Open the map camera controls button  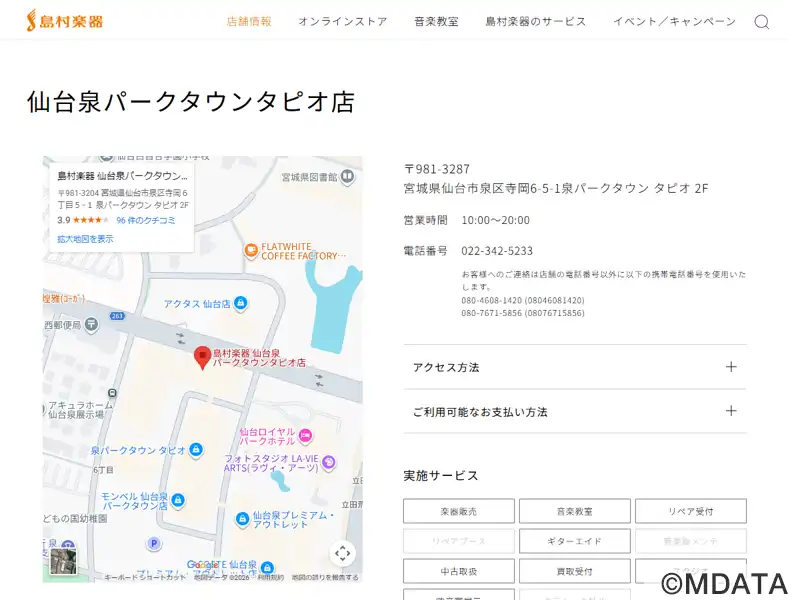(343, 553)
